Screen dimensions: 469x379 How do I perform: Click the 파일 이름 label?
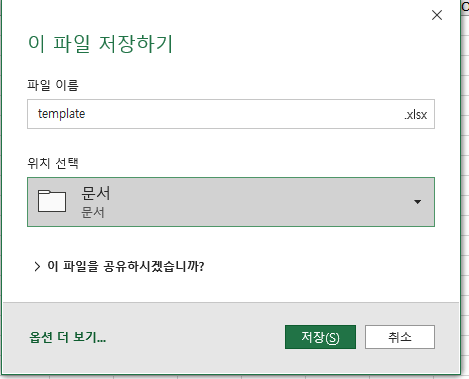[x=53, y=85]
